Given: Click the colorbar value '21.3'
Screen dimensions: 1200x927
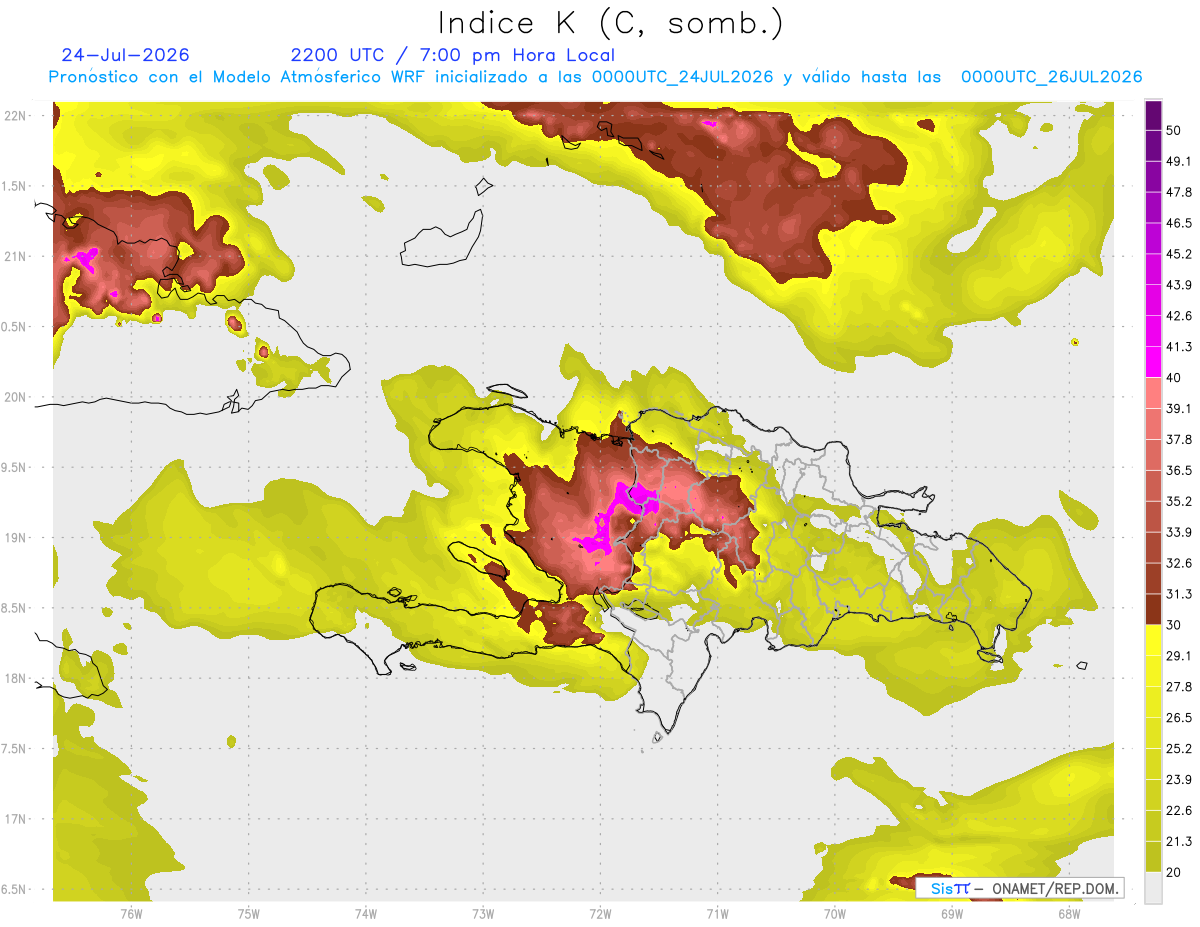Looking at the screenshot, I should click(1177, 842).
